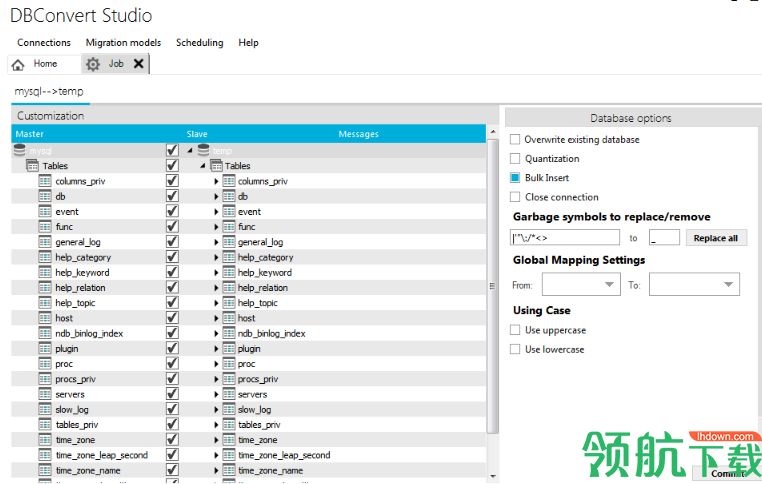The image size is (762, 484).
Task: Click the master Tables folder icon
Action: click(x=33, y=166)
